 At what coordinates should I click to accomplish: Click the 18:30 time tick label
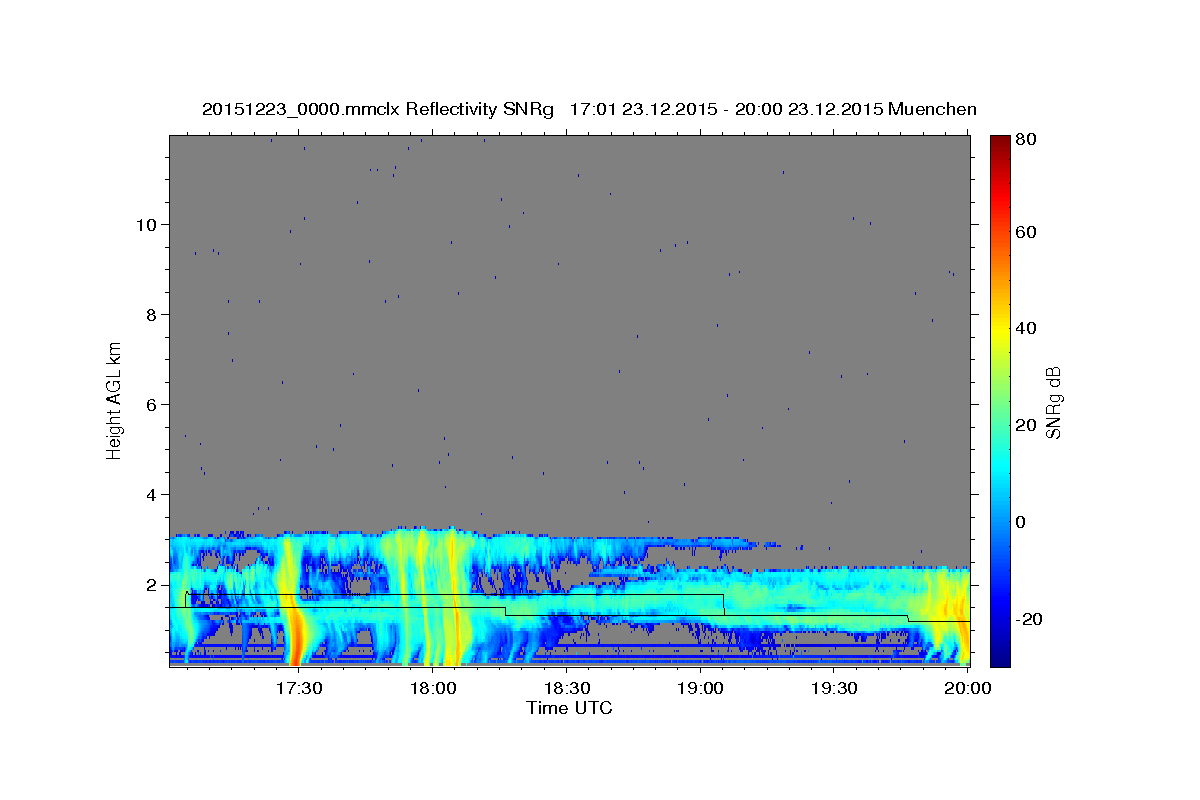pos(566,689)
